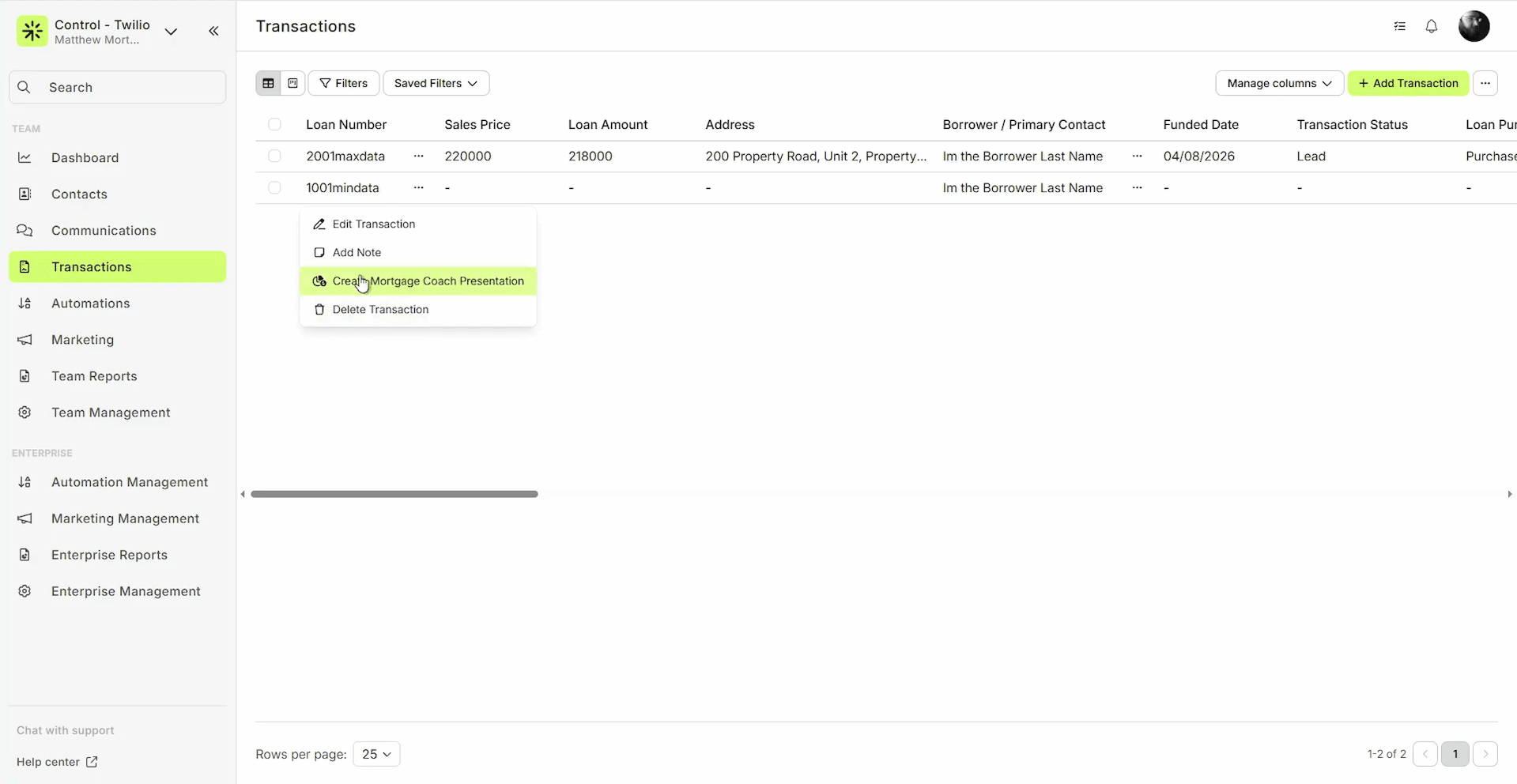This screenshot has width=1517, height=784.
Task: Open the Help center link
Action: pos(56,761)
